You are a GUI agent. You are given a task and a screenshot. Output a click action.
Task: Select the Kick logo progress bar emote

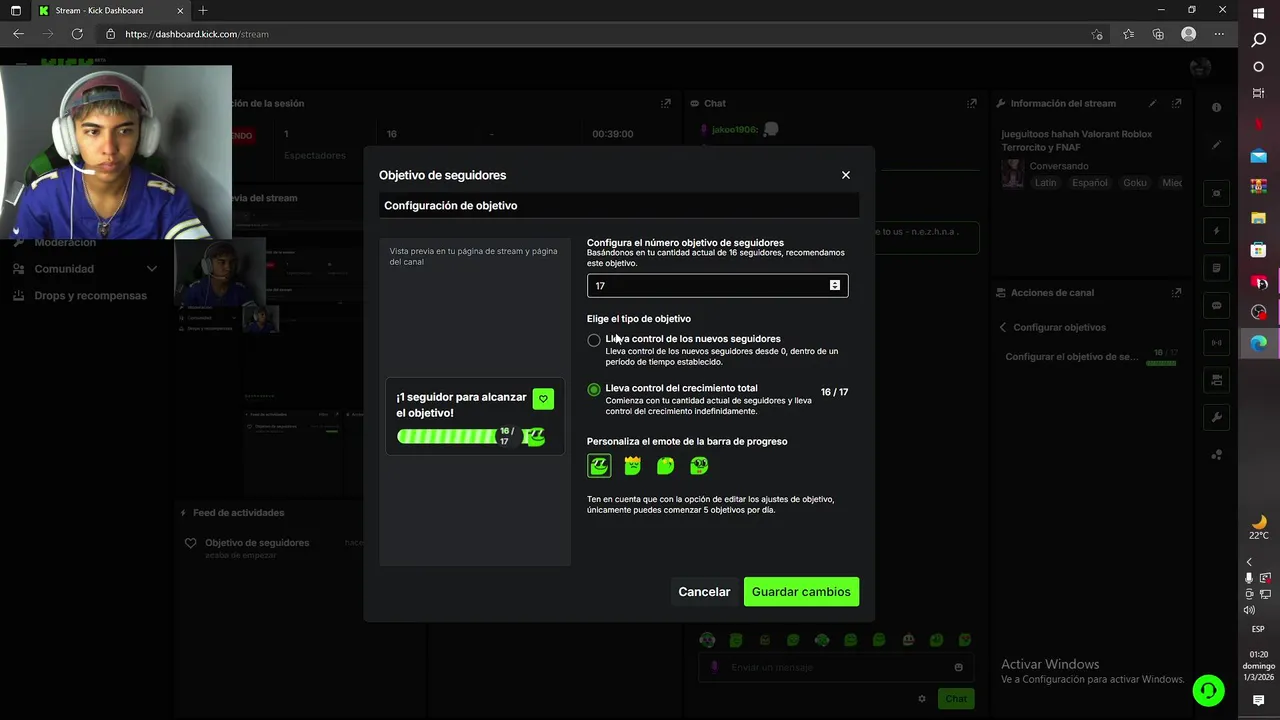pyautogui.click(x=599, y=465)
